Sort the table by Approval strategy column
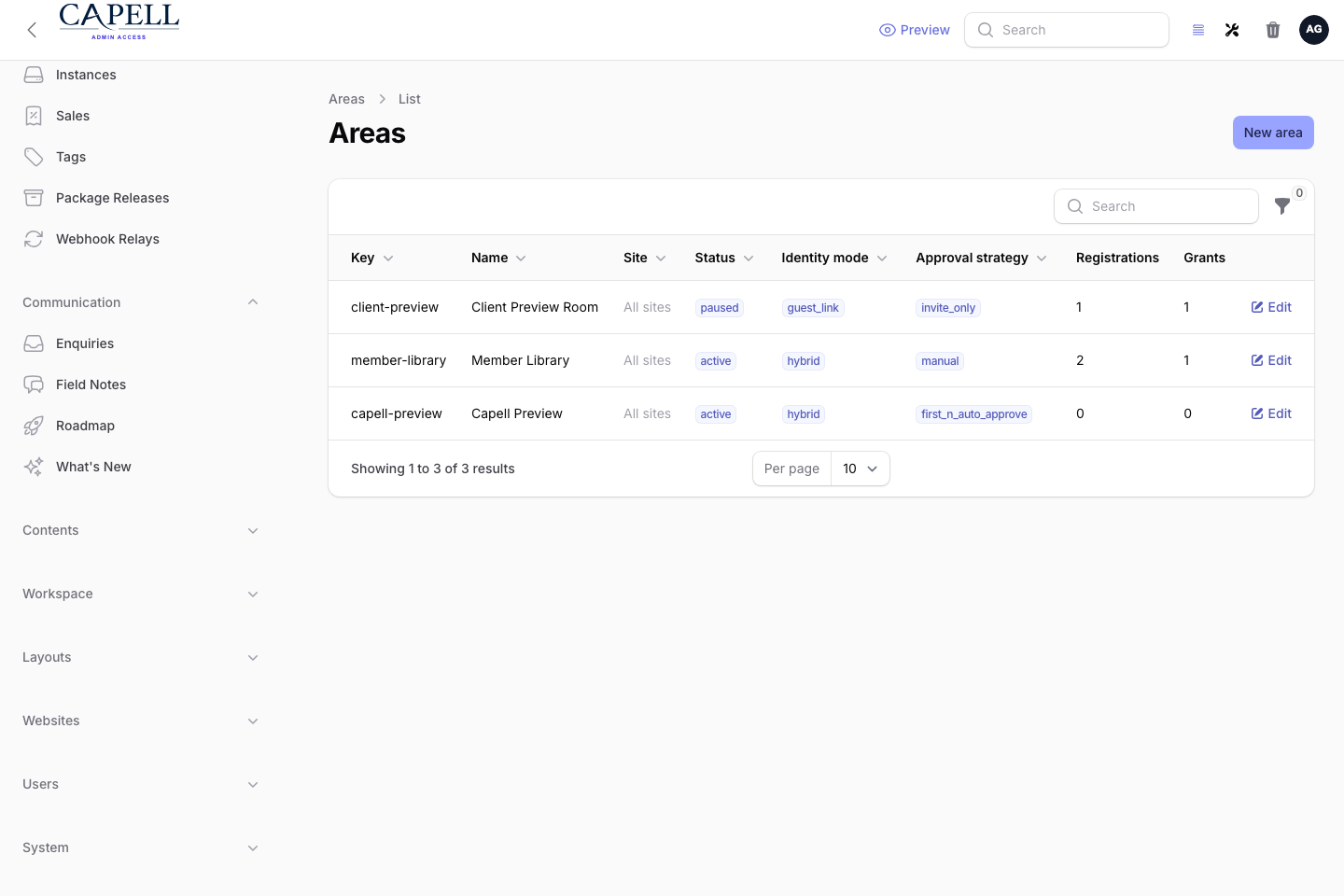1344x896 pixels. (x=982, y=258)
